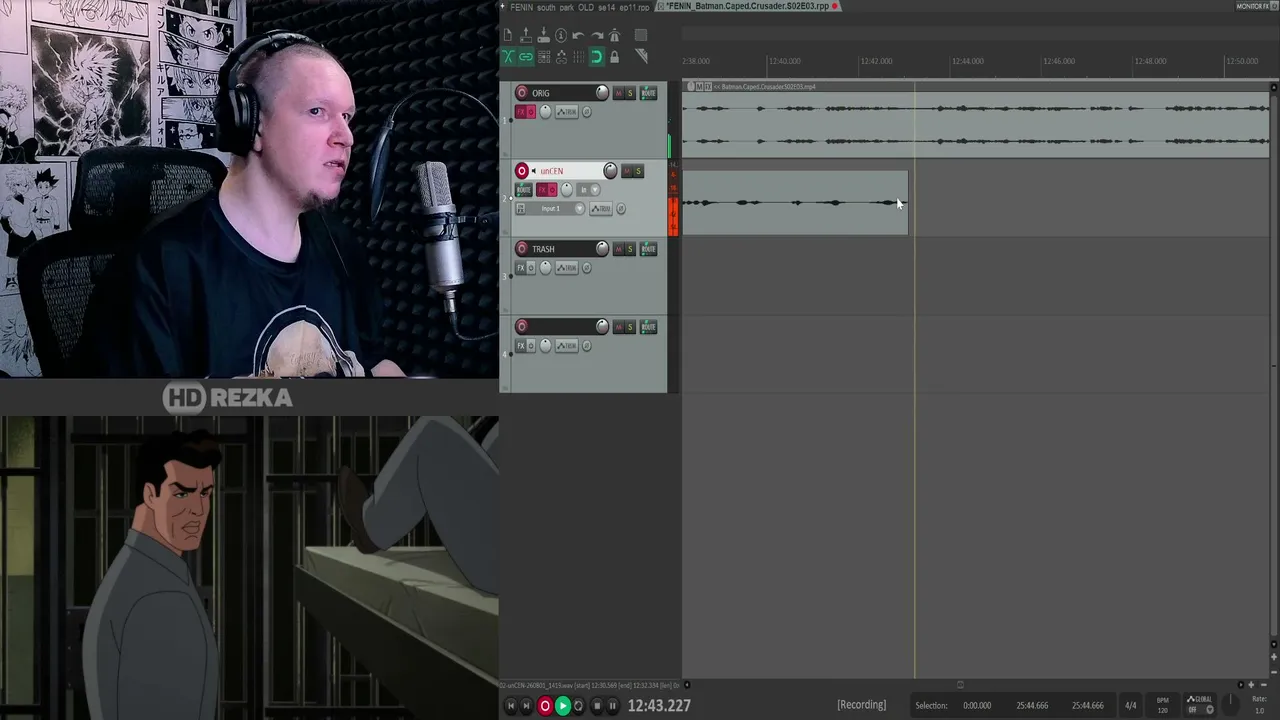
Task: Click the transport Record button
Action: [545, 706]
